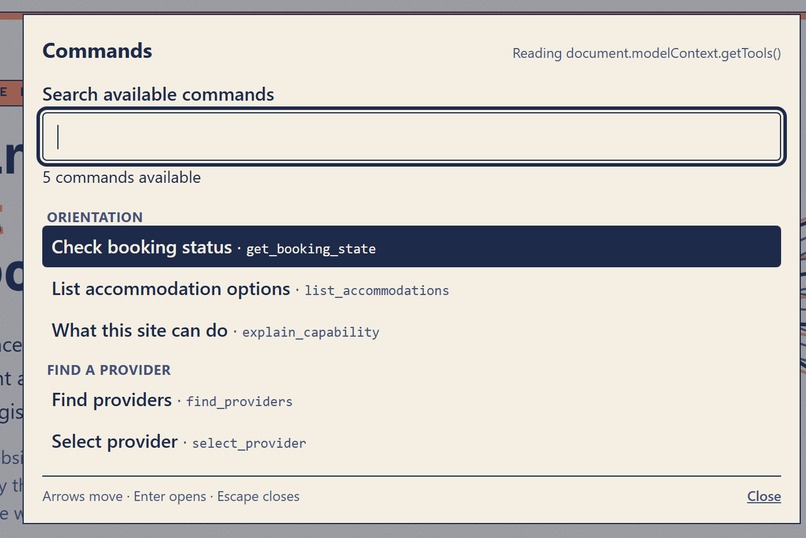
Task: Click the FIND A PROVIDER group heading
Action: pyautogui.click(x=109, y=370)
